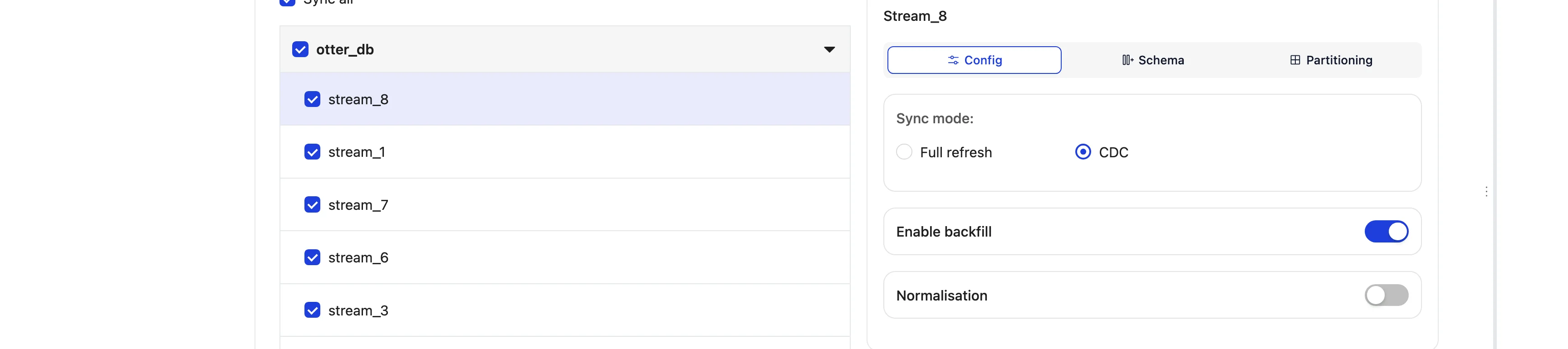Screen dimensions: 1568x349
Task: Click the vertical three-dot resize handle
Action: (x=1486, y=192)
